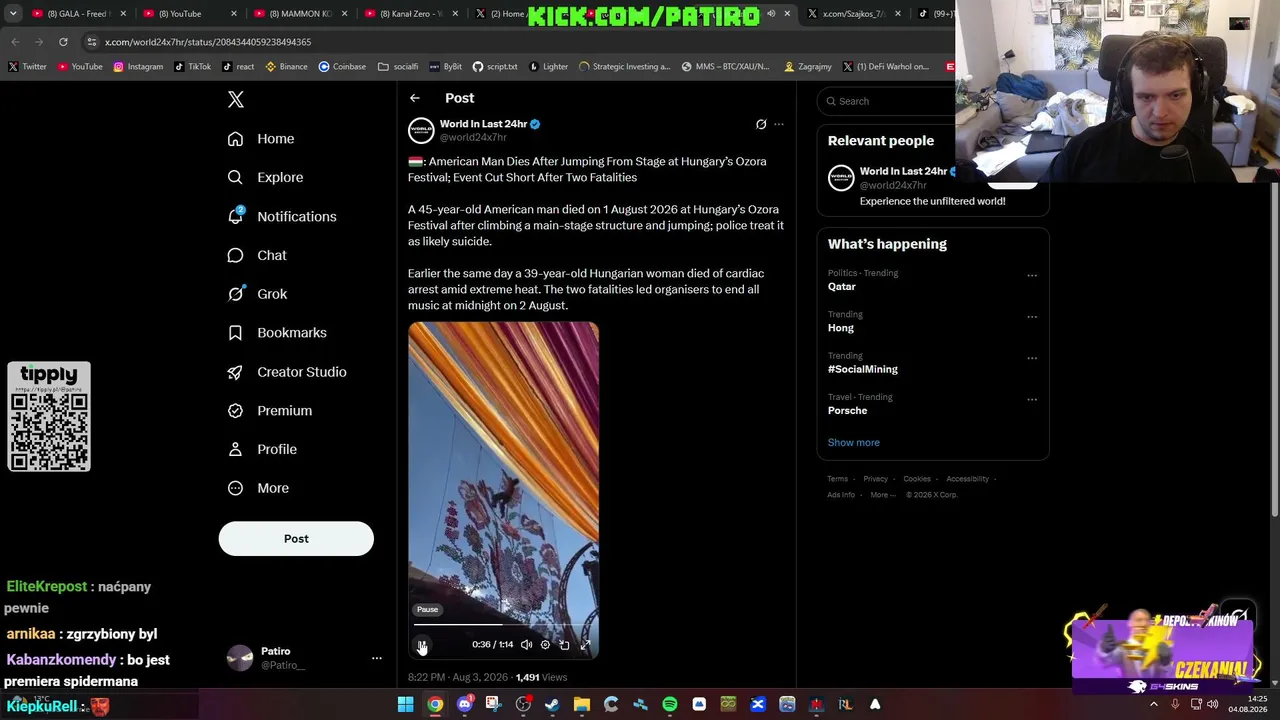Open Explore in the X sidebar

265,177
